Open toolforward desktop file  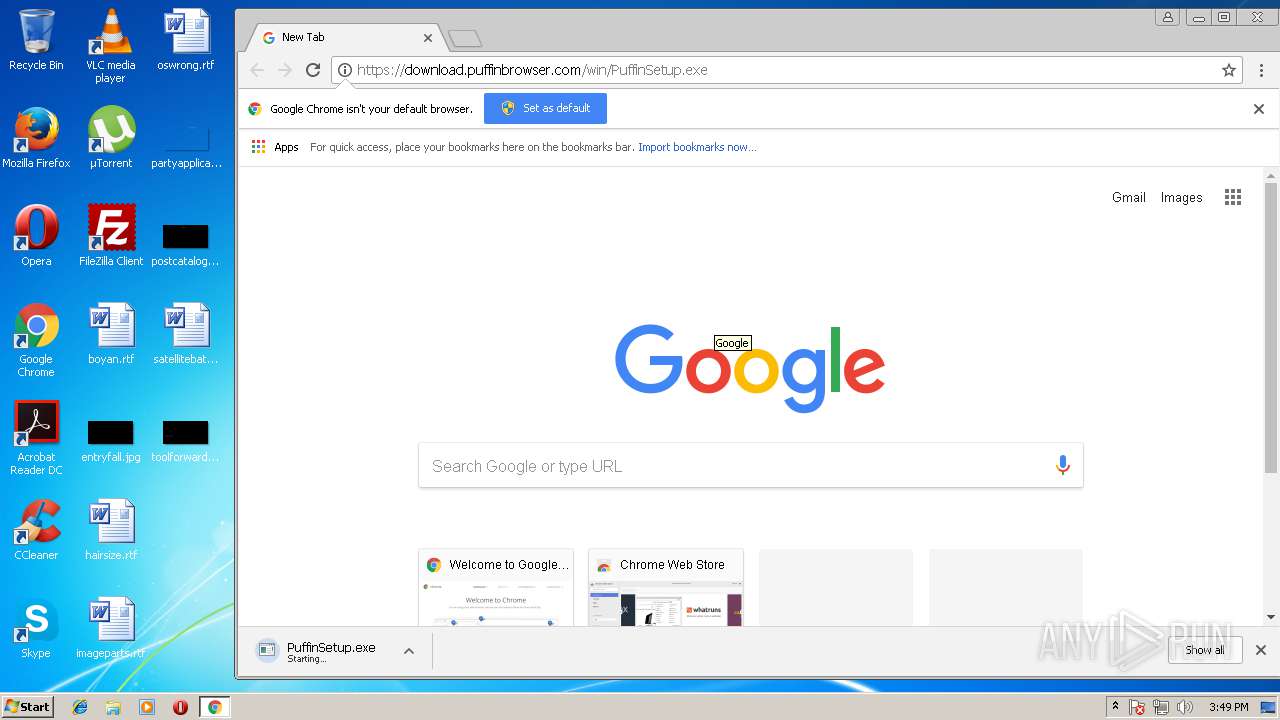click(186, 442)
